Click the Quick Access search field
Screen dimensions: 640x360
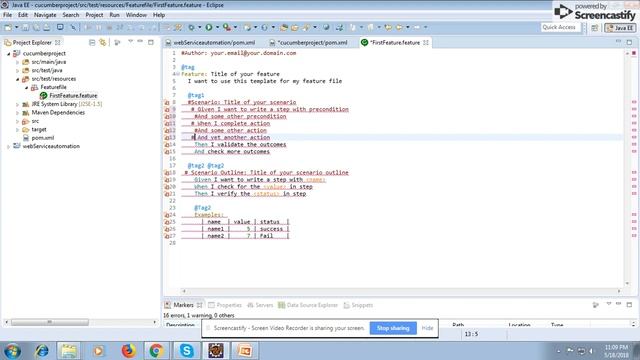click(x=561, y=27)
